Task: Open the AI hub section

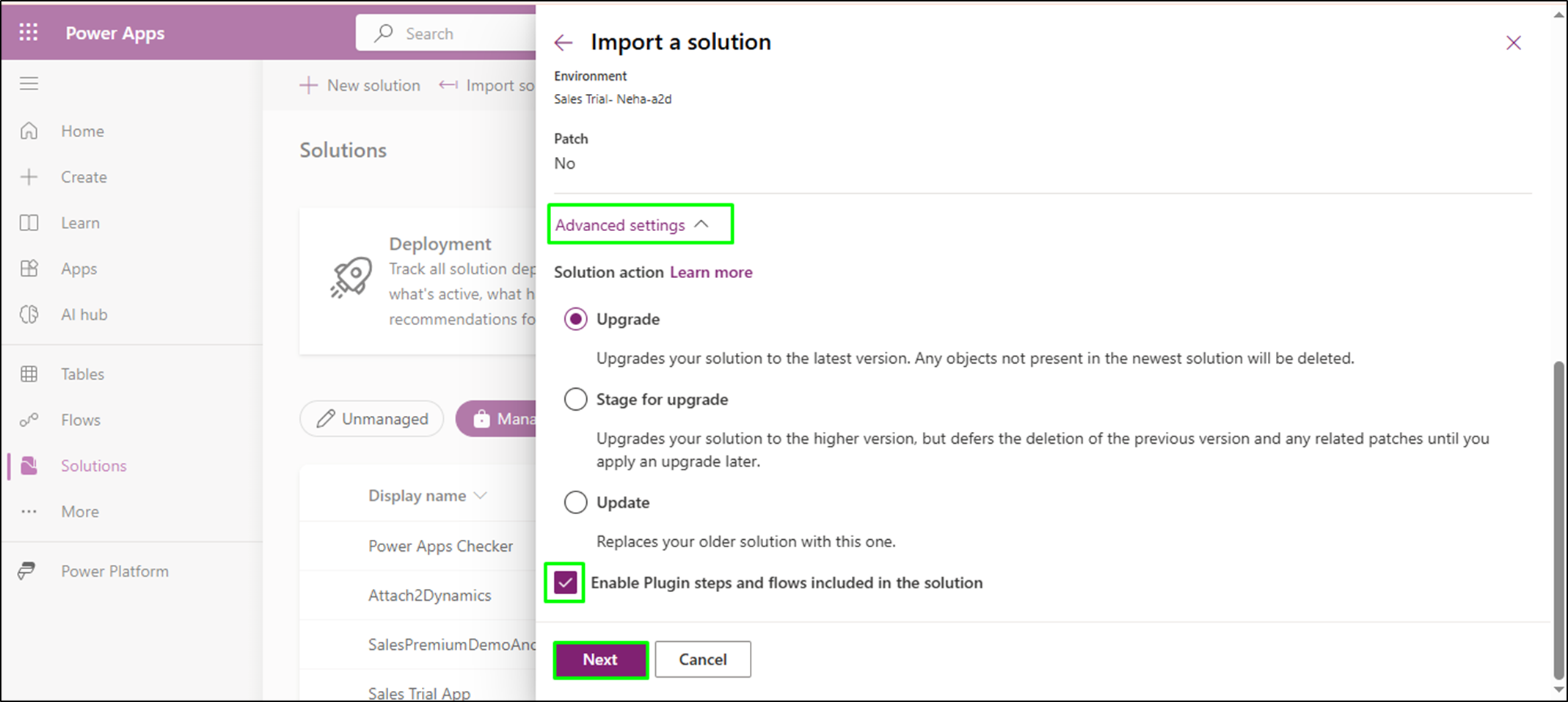Action: [84, 314]
